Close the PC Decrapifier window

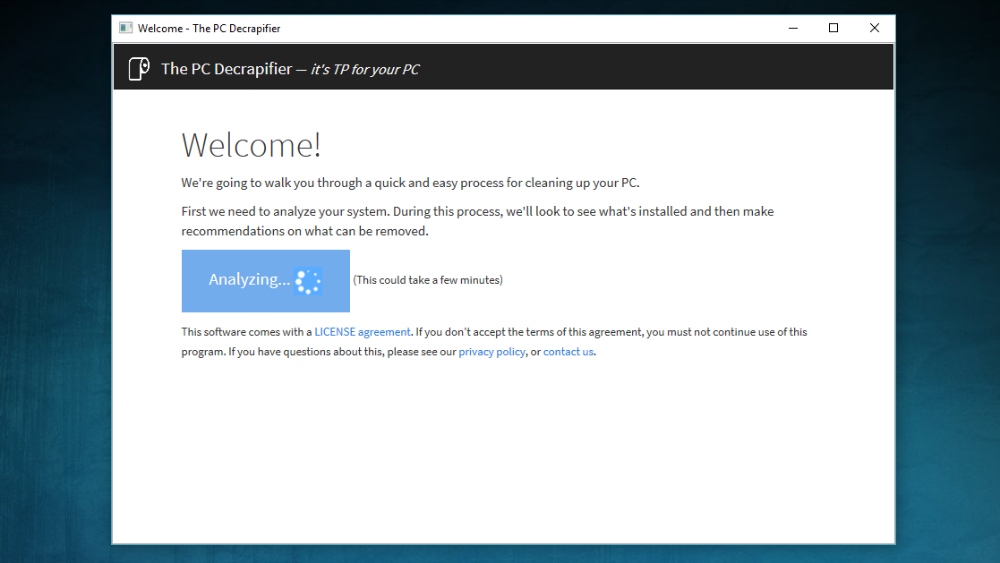pos(874,28)
